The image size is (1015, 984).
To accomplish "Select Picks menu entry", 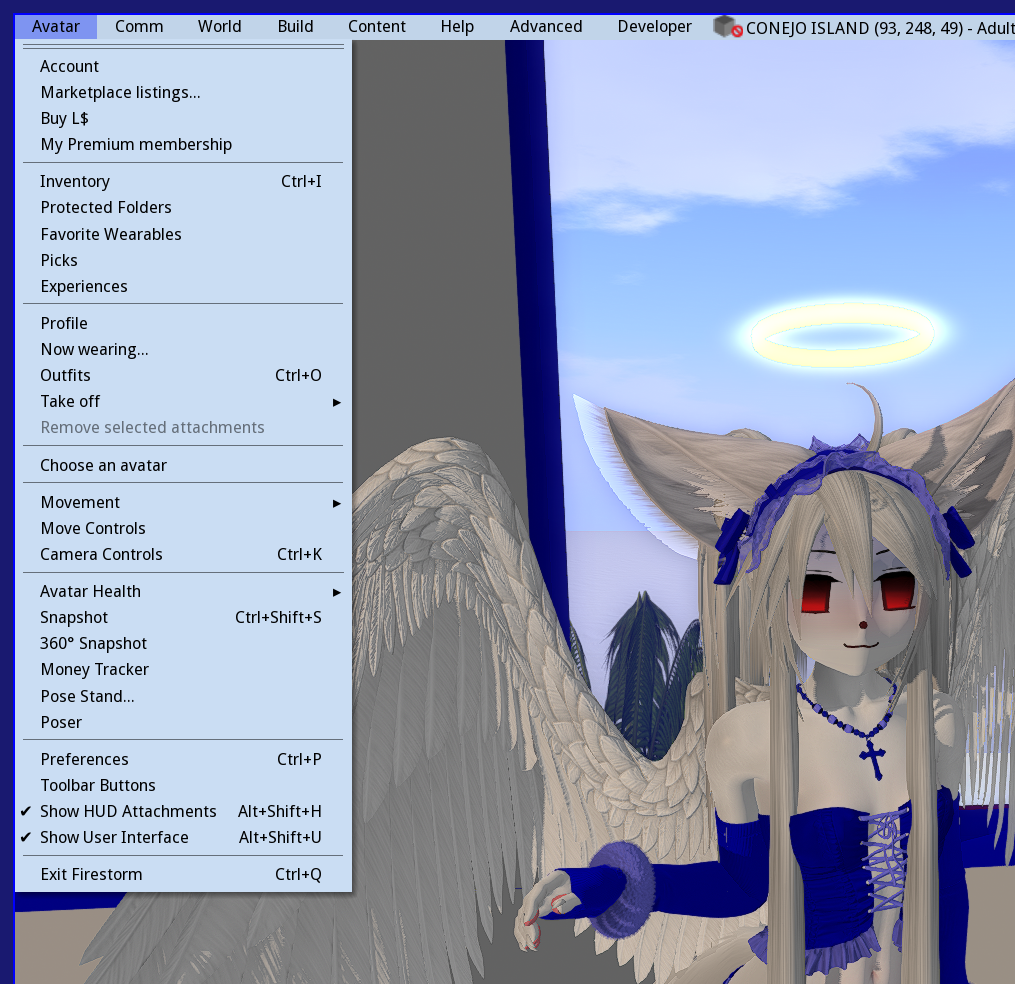I will point(183,260).
